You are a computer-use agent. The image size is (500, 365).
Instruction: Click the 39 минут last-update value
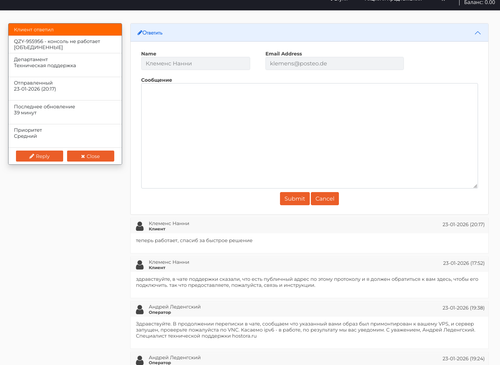point(25,113)
